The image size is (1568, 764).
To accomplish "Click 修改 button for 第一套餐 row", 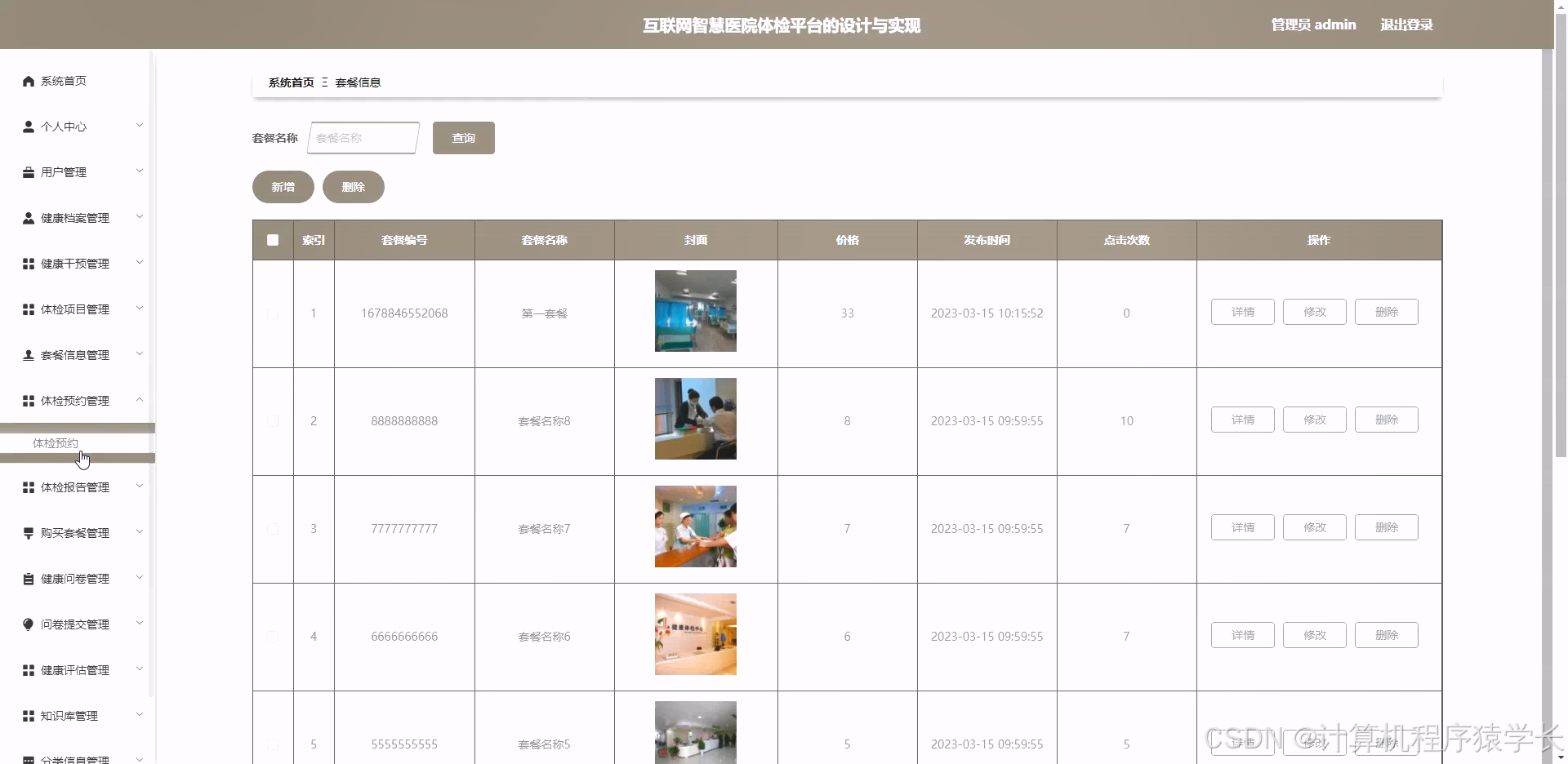I will click(1315, 312).
